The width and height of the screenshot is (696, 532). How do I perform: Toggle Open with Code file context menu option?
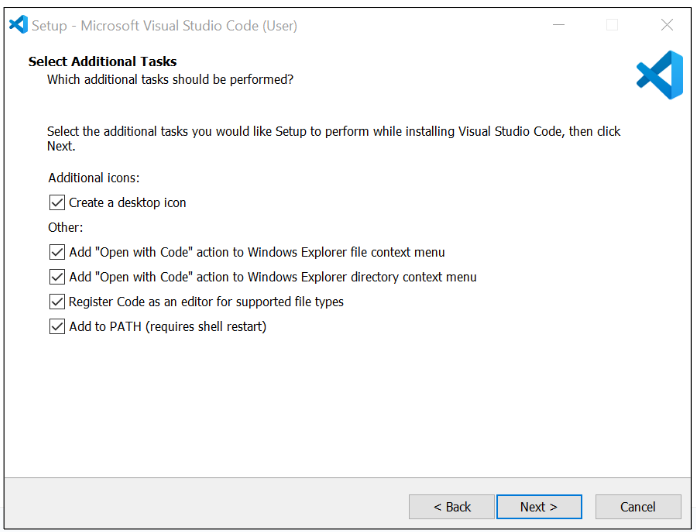pyautogui.click(x=57, y=253)
